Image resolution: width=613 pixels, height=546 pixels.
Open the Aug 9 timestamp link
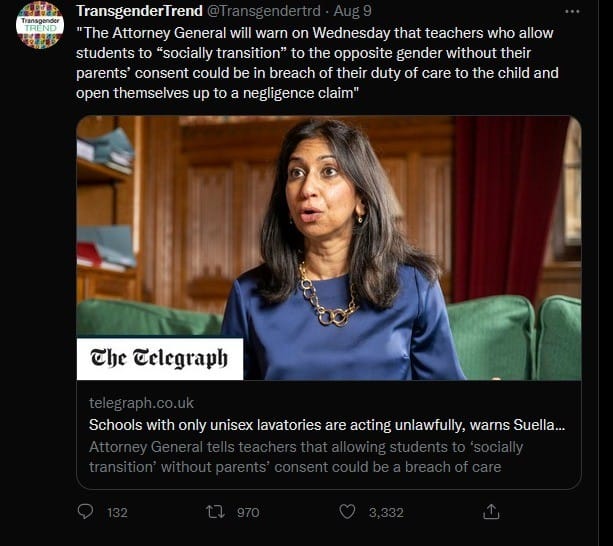click(352, 11)
